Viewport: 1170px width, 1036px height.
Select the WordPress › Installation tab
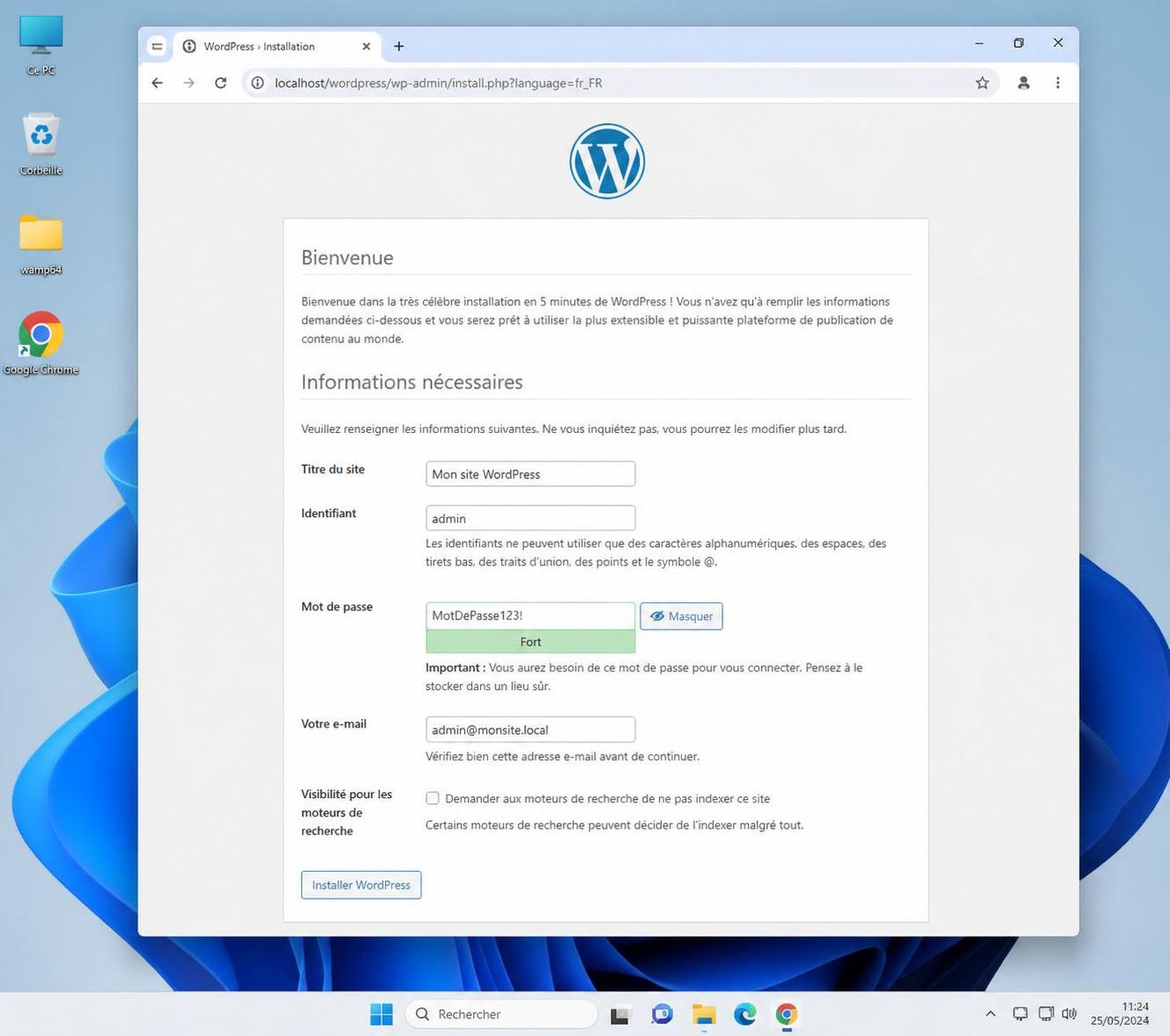[x=276, y=47]
